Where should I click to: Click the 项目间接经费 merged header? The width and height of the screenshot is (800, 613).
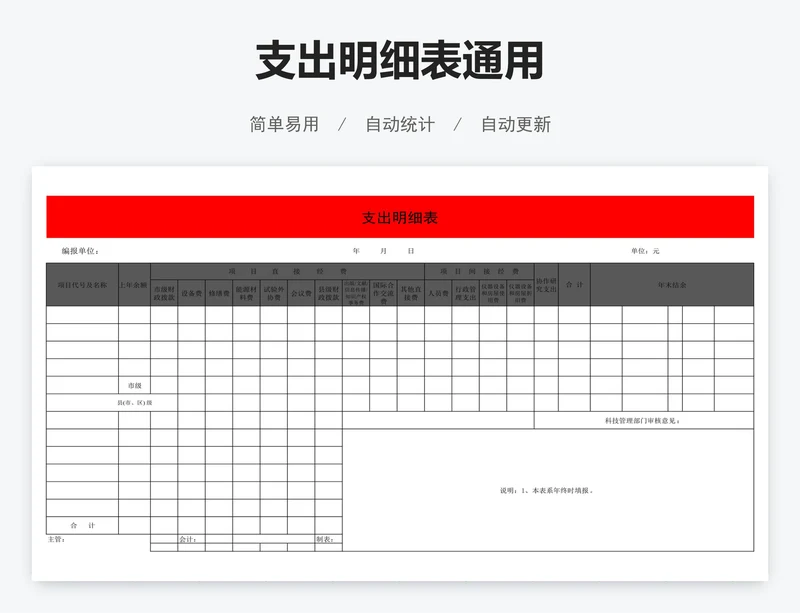[479, 272]
